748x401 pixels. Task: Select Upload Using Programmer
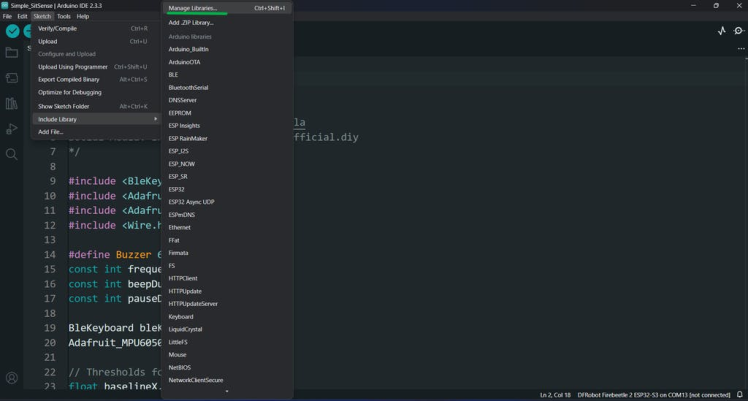click(95, 67)
